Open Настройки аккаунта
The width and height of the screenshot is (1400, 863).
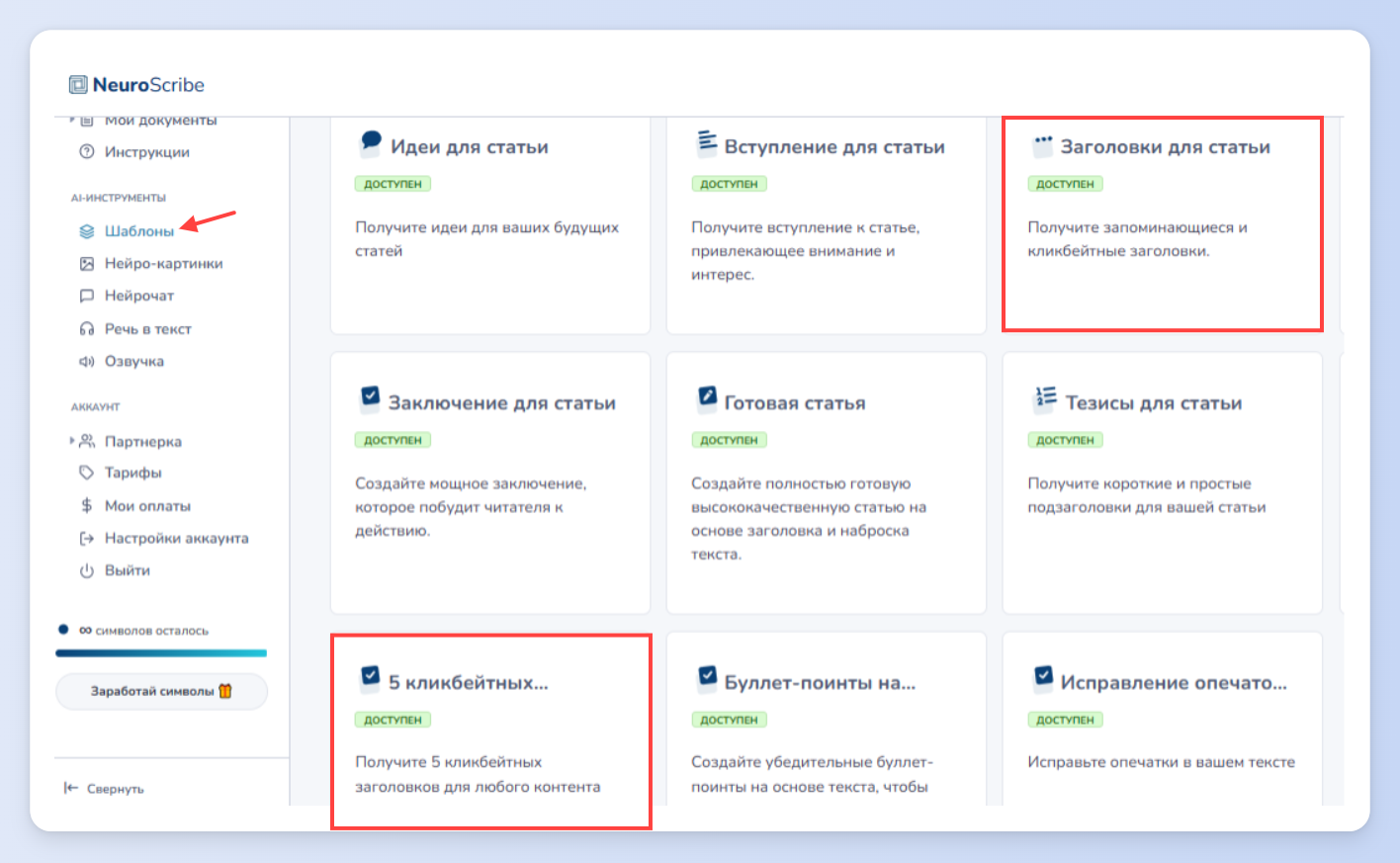(177, 539)
